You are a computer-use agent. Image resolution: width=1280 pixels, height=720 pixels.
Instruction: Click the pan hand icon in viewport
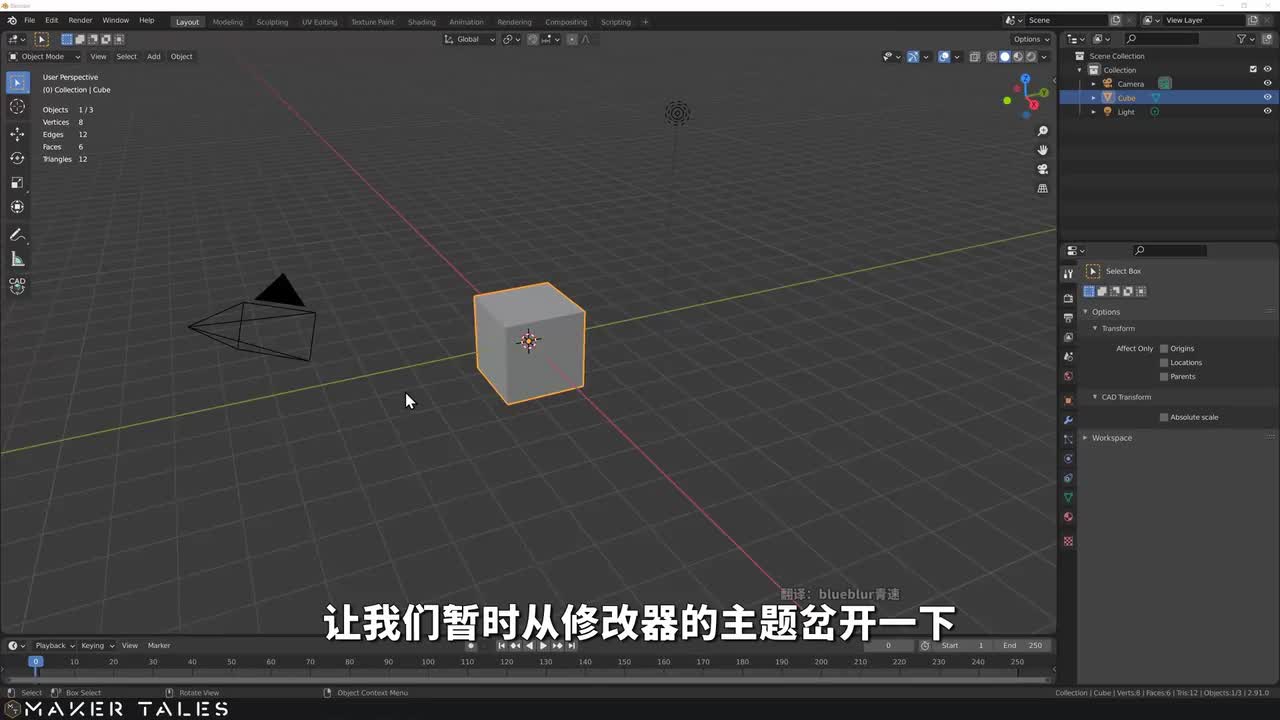pyautogui.click(x=1043, y=150)
